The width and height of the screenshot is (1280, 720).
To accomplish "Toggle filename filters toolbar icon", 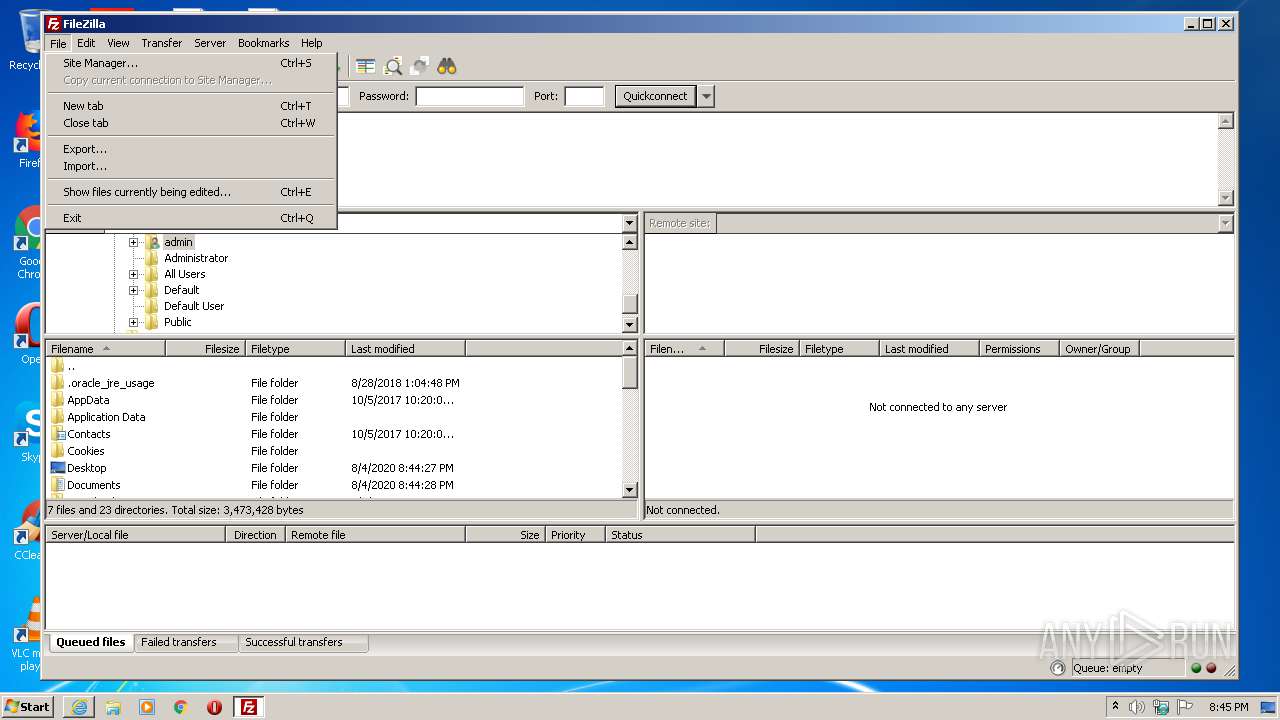I will point(366,66).
